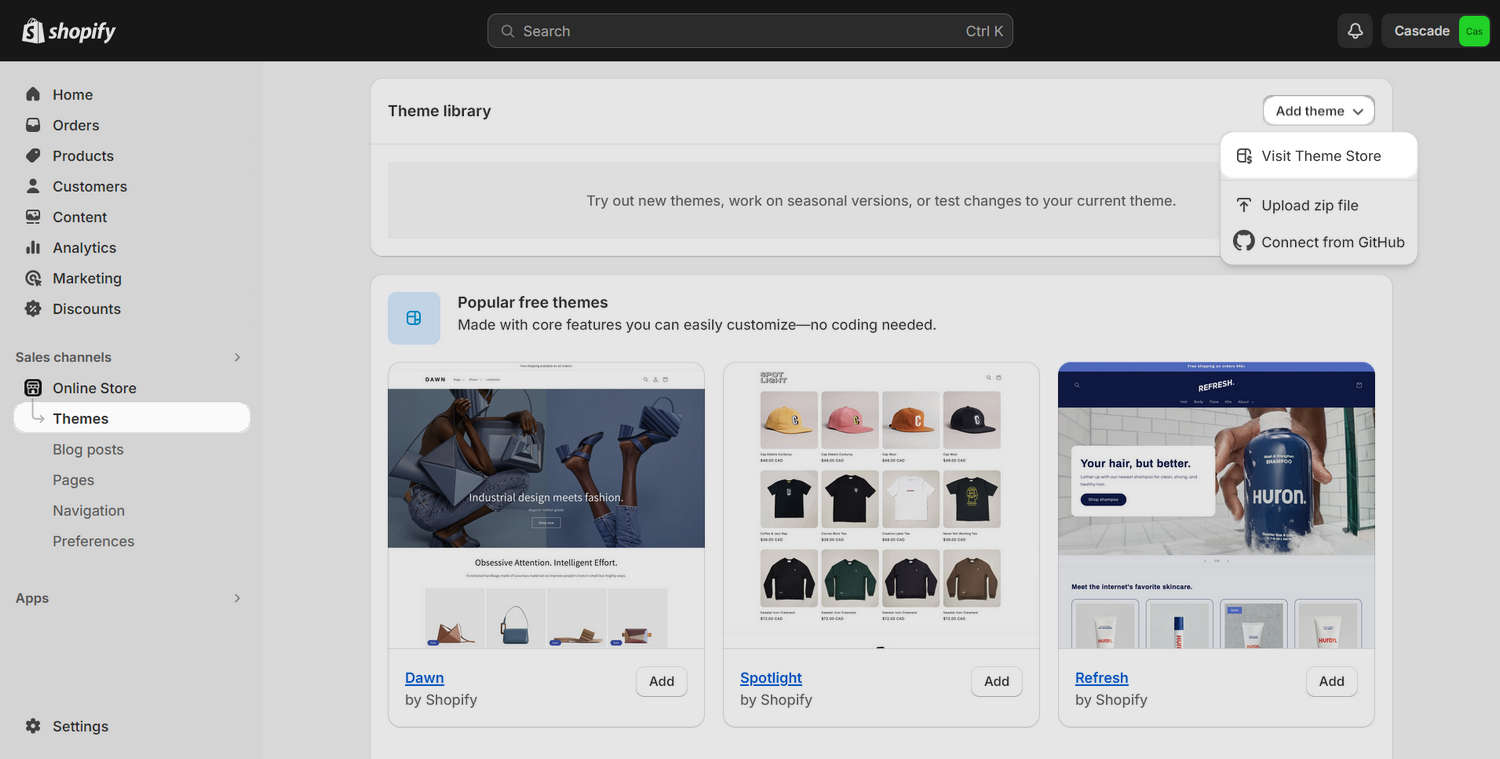
Task: Open Navigation in sidebar
Action: (89, 510)
